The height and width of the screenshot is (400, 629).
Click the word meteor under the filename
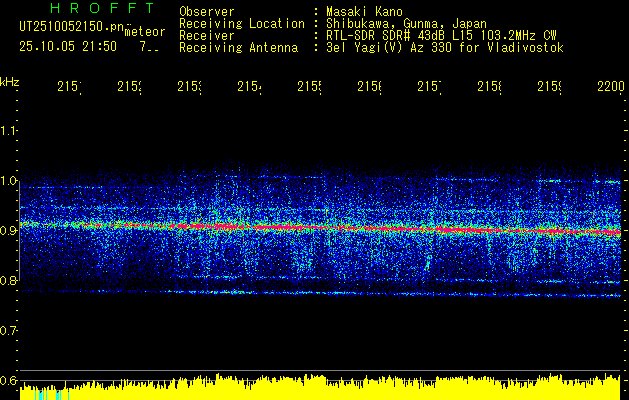pos(145,32)
